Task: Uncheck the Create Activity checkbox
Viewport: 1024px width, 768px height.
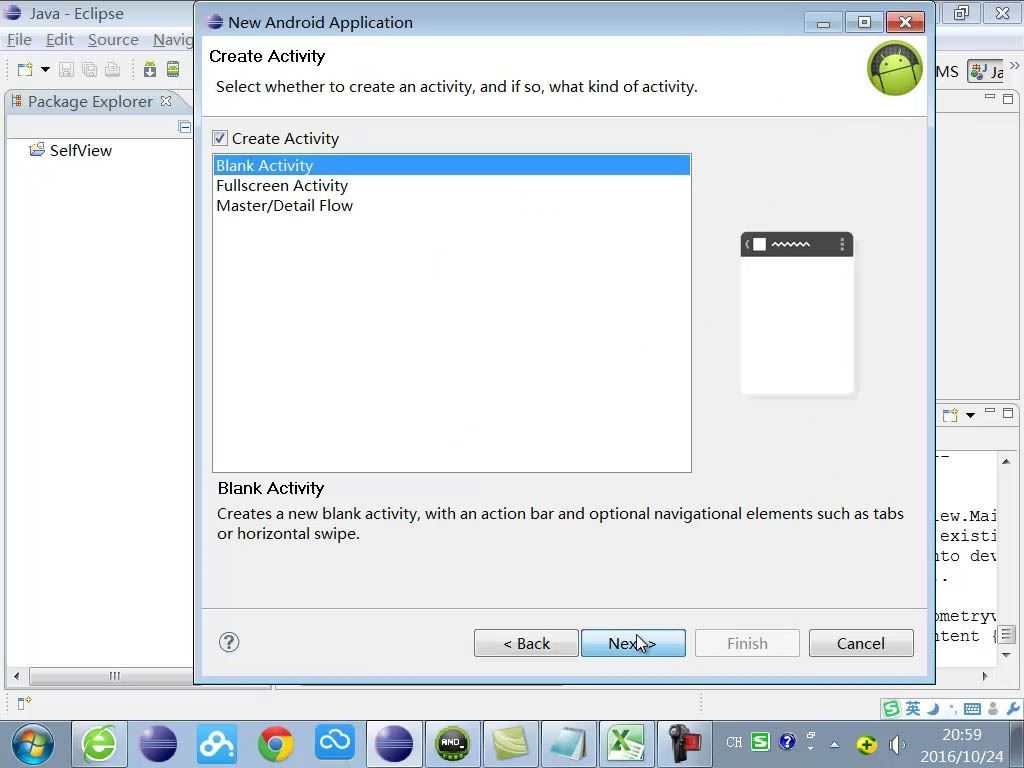Action: (x=219, y=138)
